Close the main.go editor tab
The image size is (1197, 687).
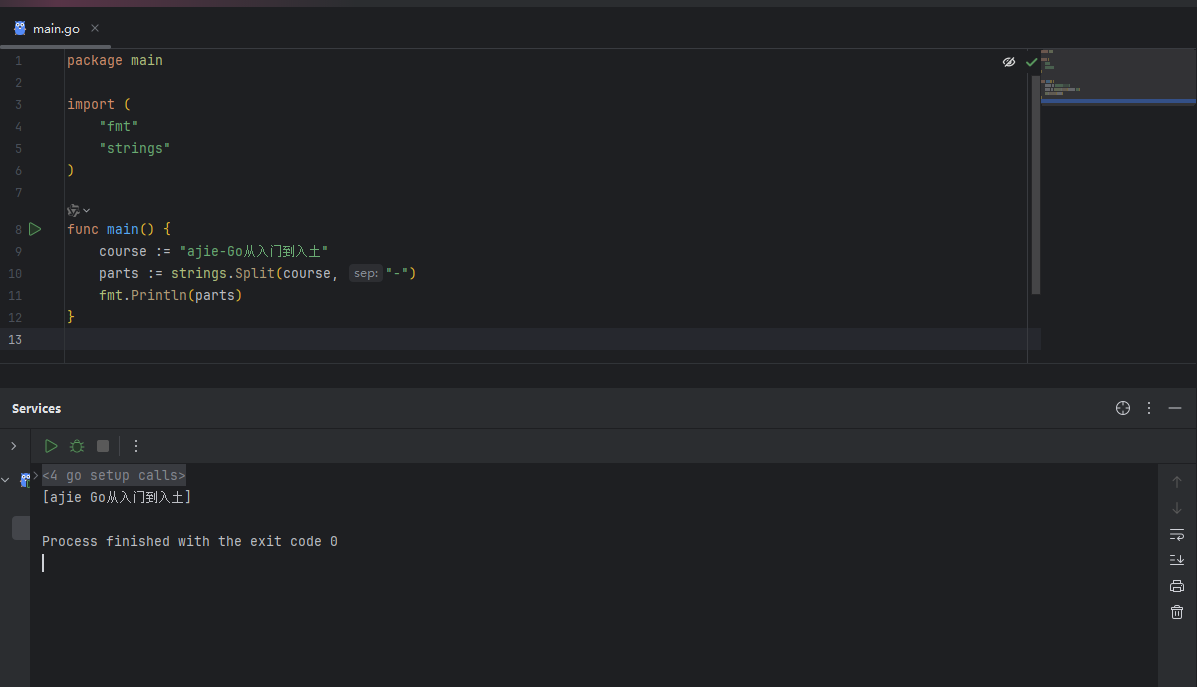tap(95, 28)
